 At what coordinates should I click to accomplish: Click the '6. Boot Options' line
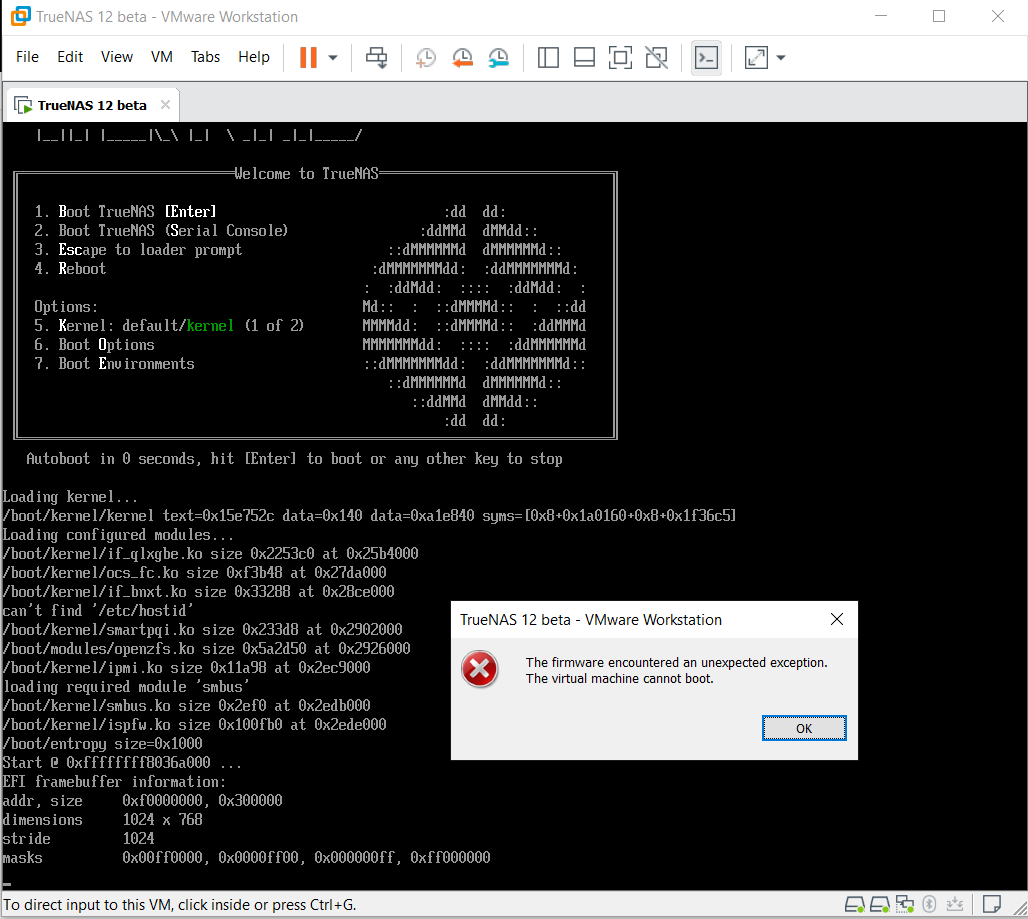(94, 345)
